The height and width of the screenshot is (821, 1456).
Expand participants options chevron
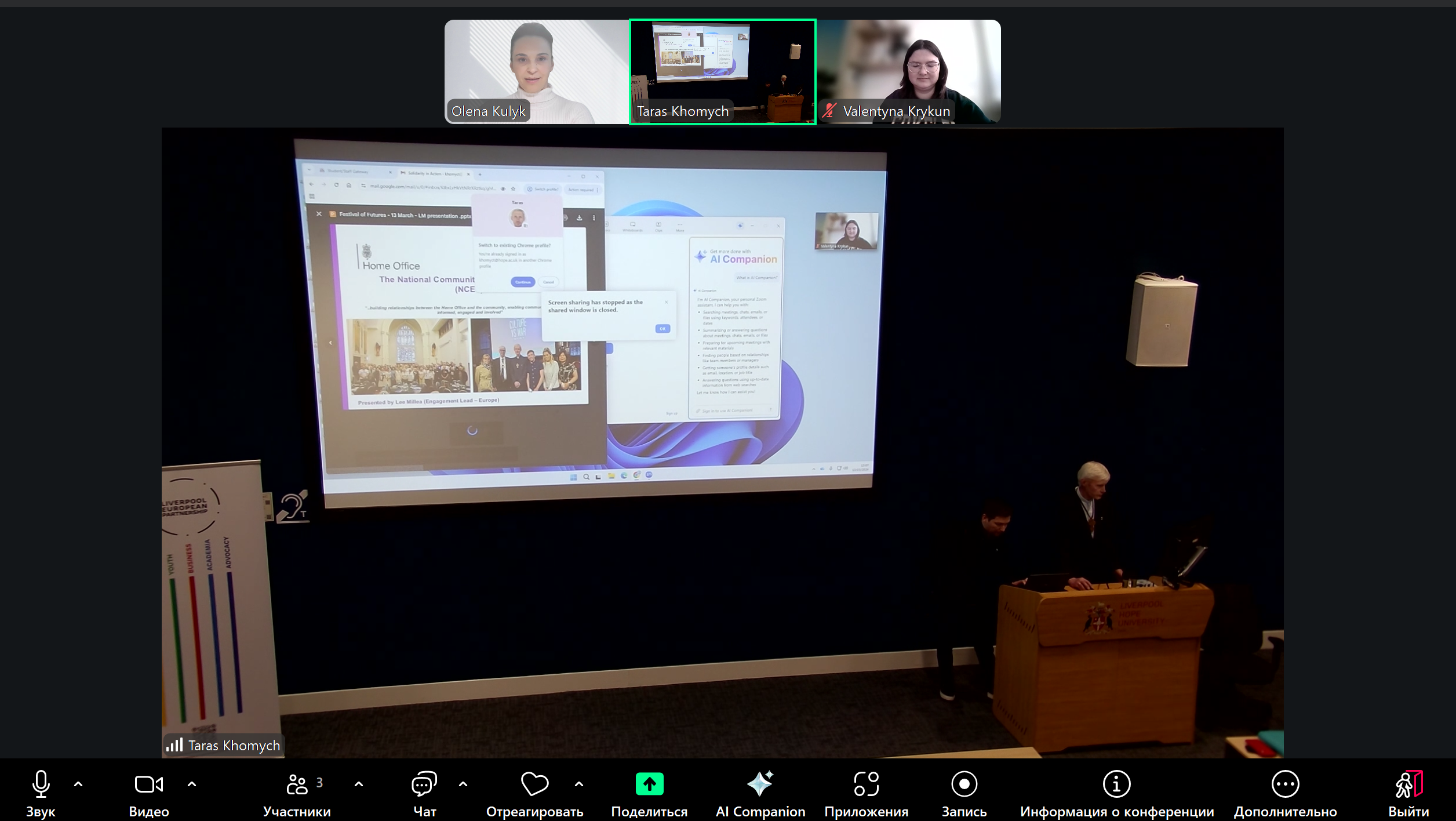click(359, 784)
